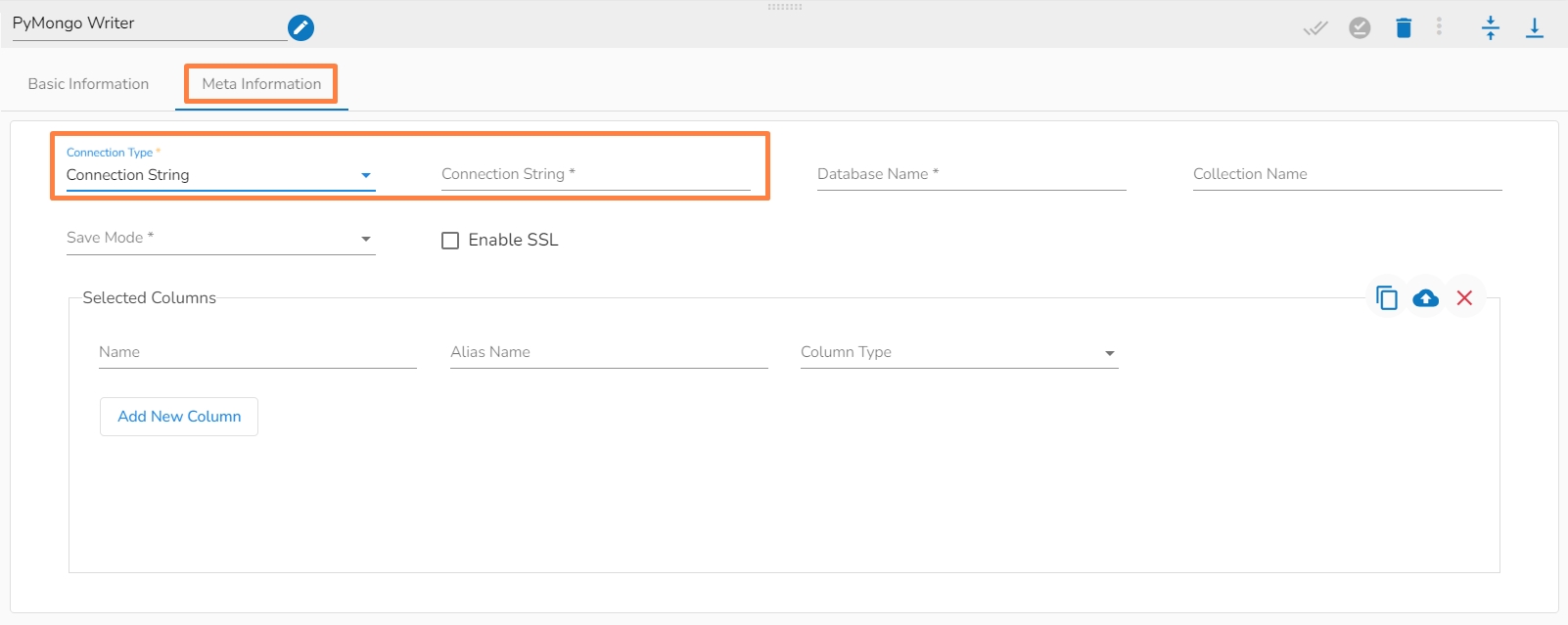
Task: Select the Meta Information tab
Action: click(261, 84)
